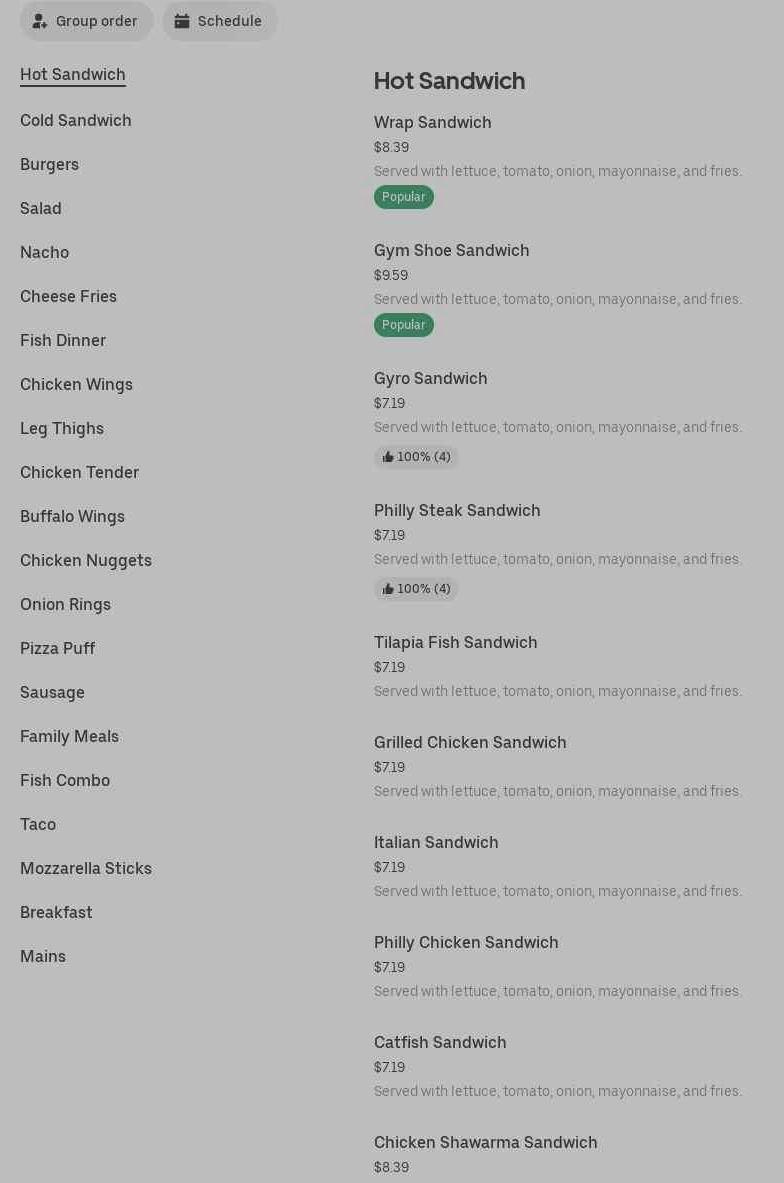Switch to the Cold Sandwich category

76,121
